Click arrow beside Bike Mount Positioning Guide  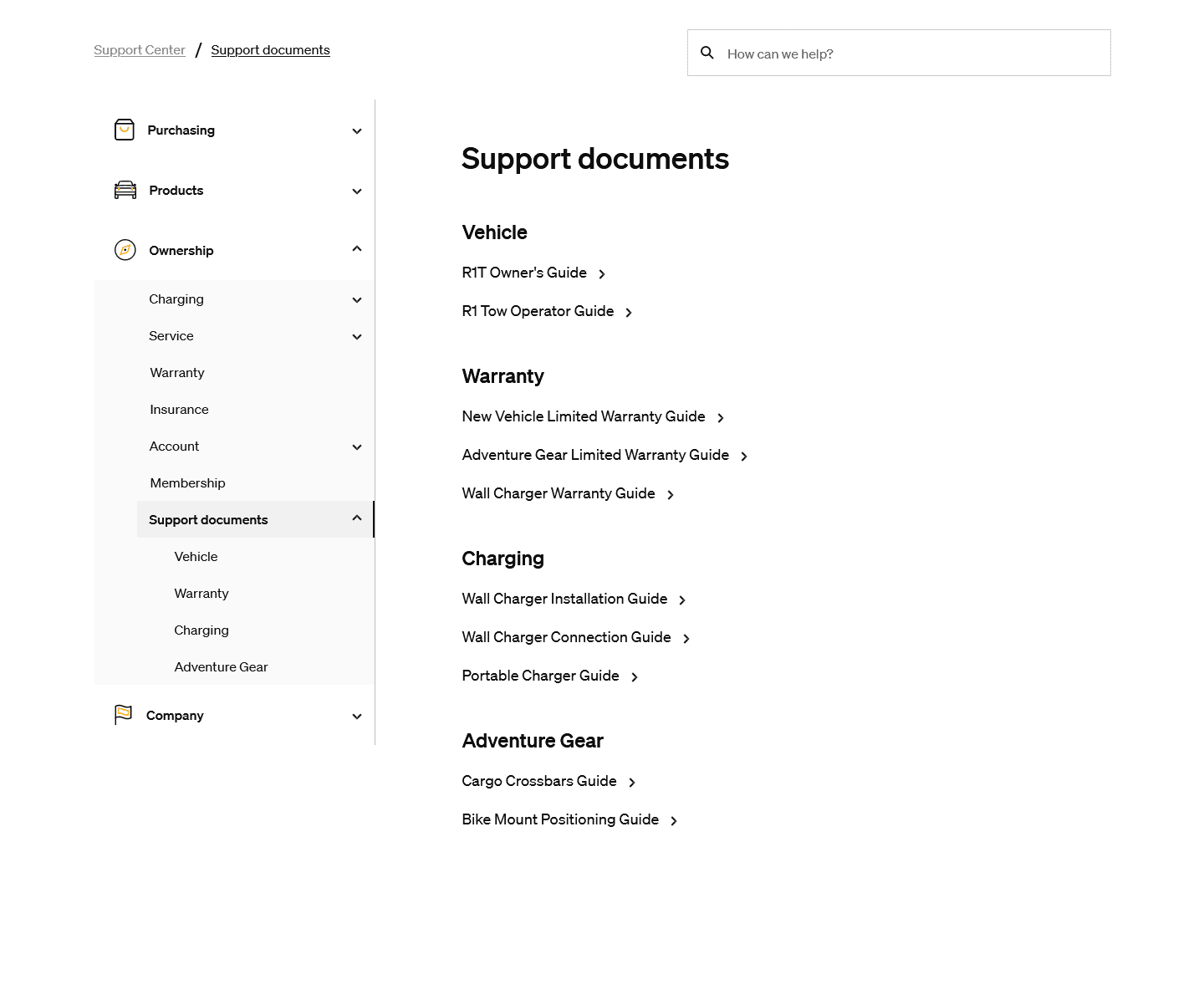tap(674, 821)
